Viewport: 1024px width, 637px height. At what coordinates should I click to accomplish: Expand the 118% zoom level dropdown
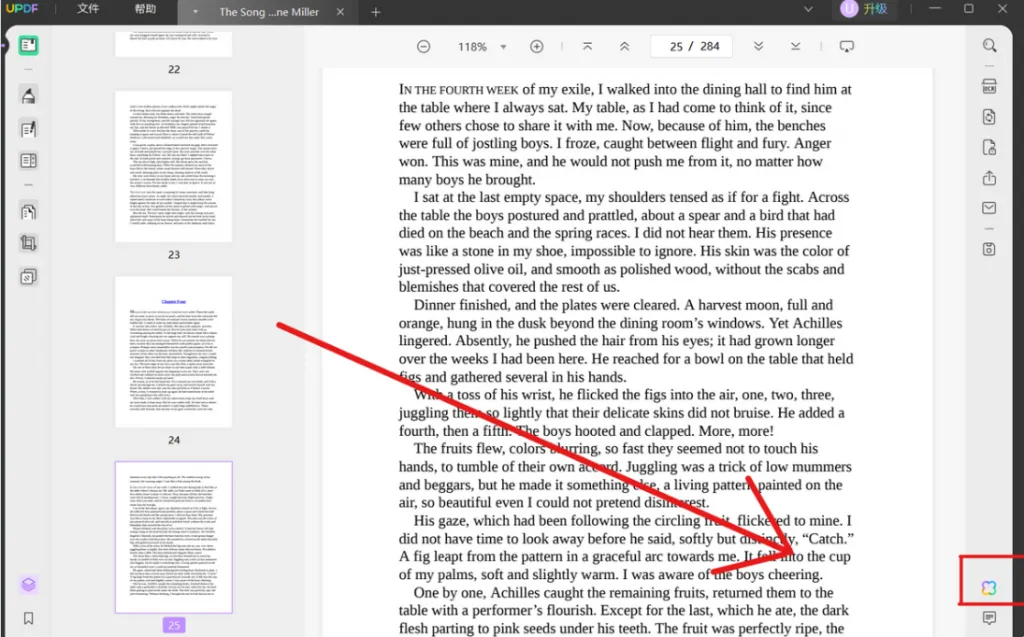[x=503, y=47]
